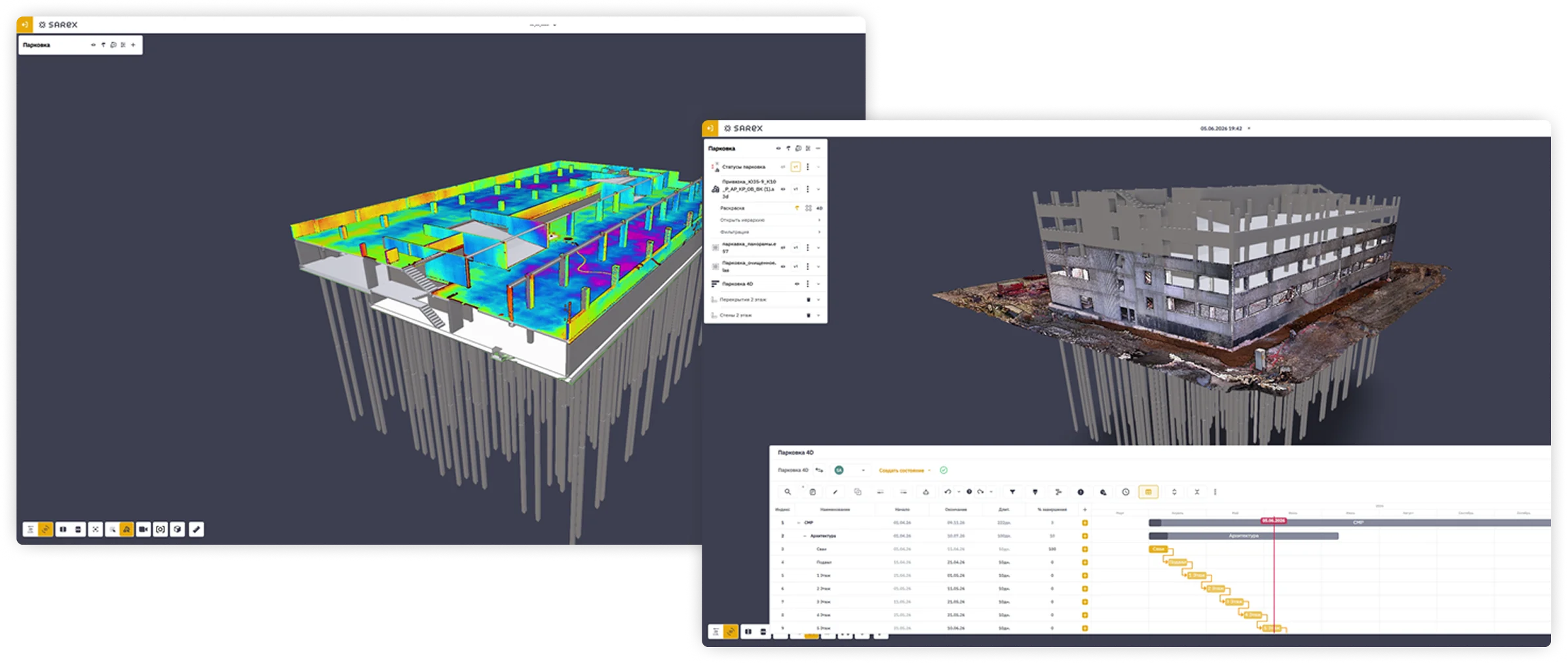This screenshot has width=1568, height=664.
Task: Toggle visibility of парковка_панорамы layer
Action: [x=783, y=248]
